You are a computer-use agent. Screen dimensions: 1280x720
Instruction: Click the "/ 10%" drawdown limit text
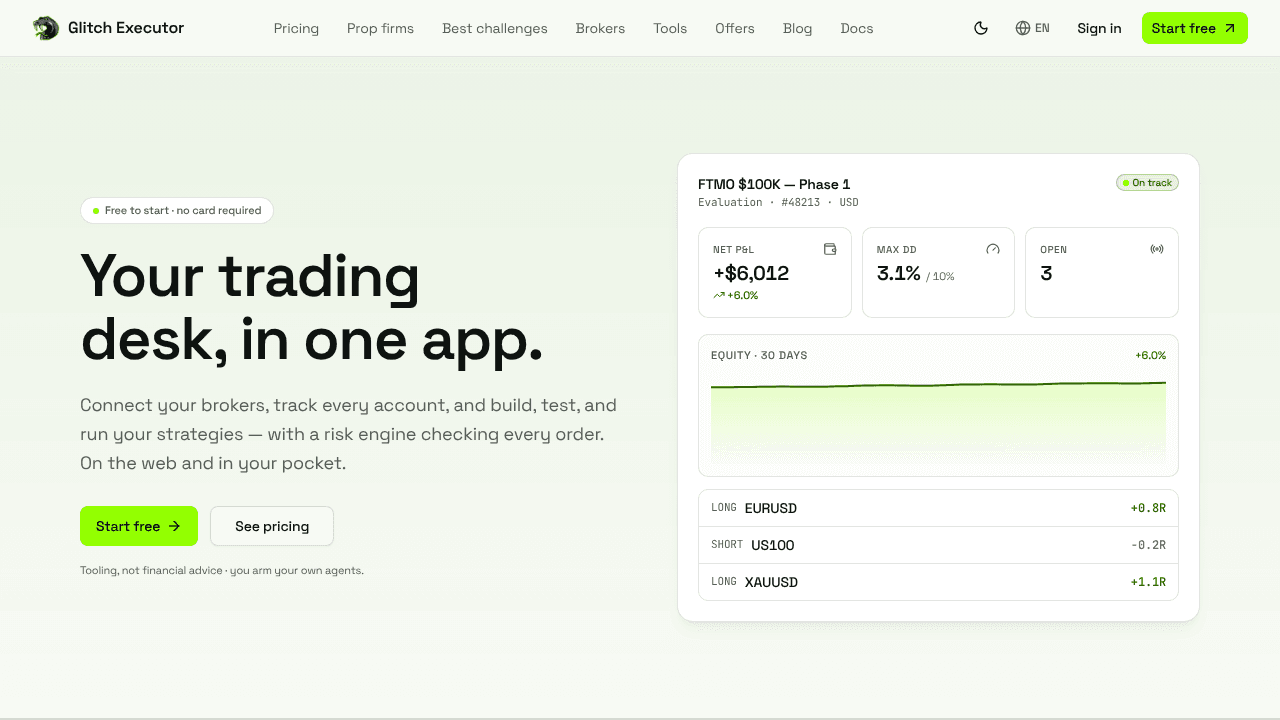coord(940,276)
